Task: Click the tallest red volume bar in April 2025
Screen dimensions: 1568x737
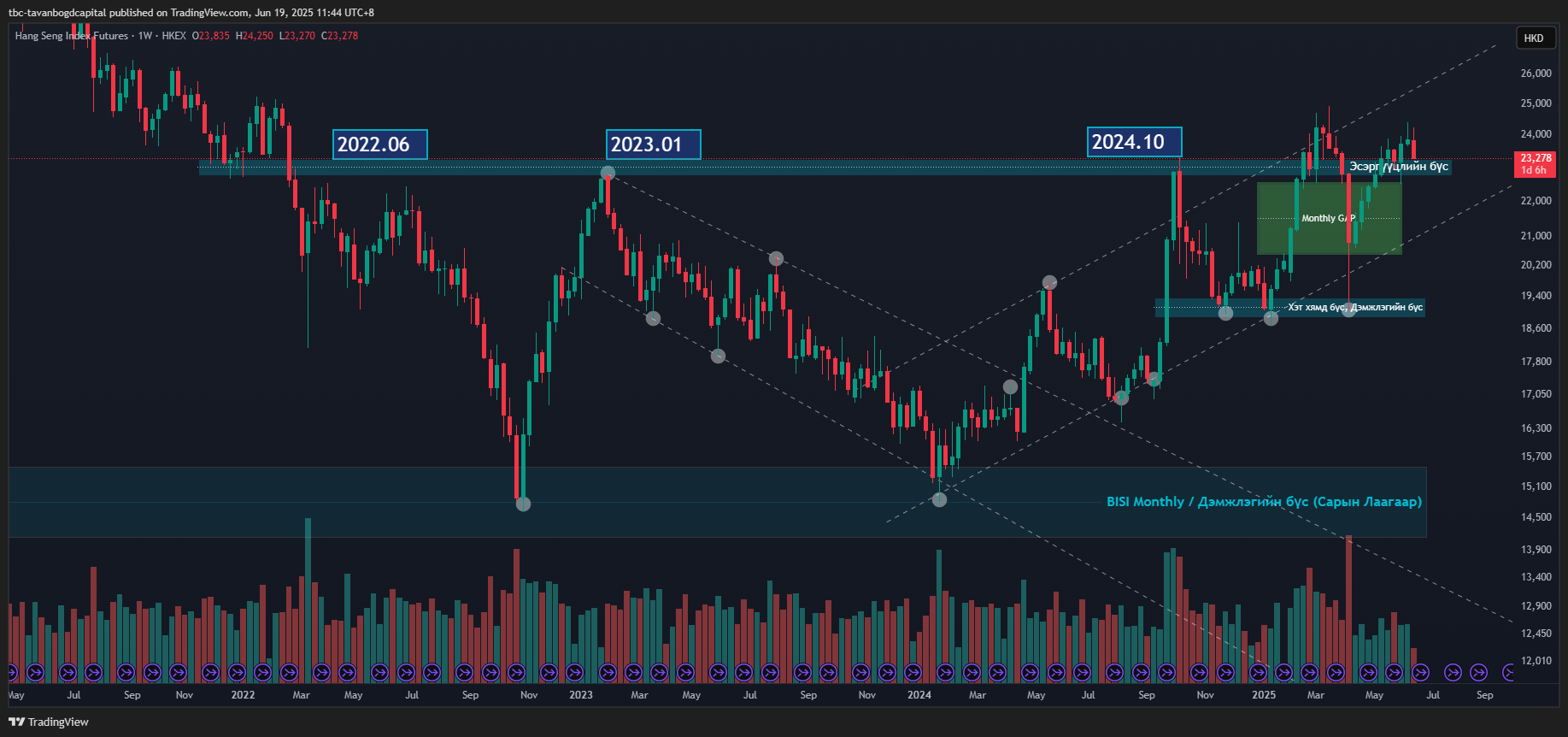Action: pos(1348,609)
